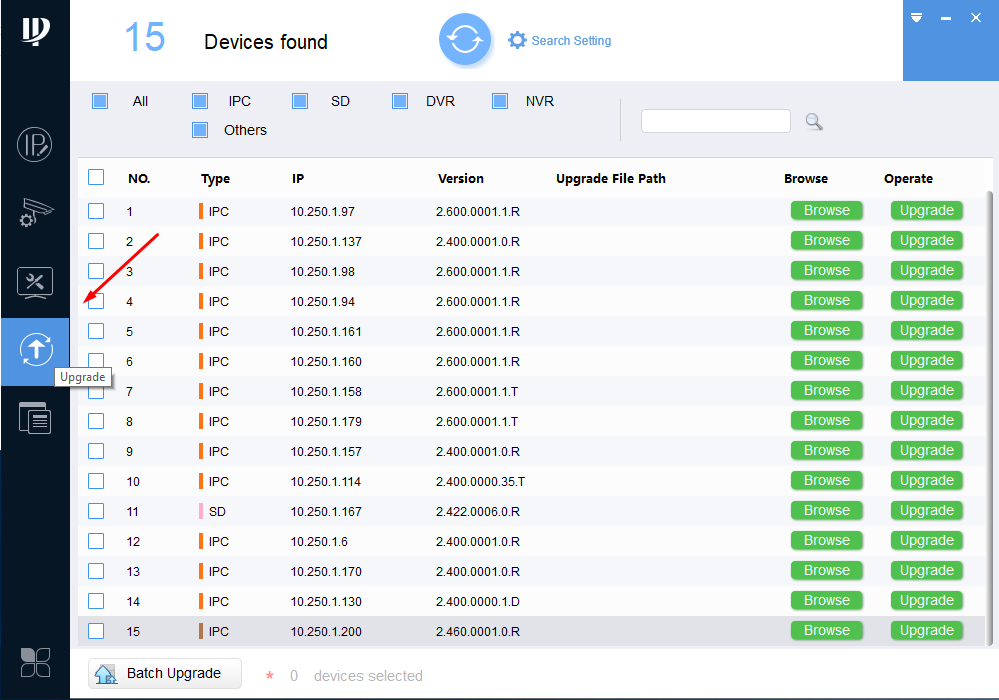Screen dimensions: 999x700
Task: Click IP address 10.250.1.170
Action: (326, 571)
